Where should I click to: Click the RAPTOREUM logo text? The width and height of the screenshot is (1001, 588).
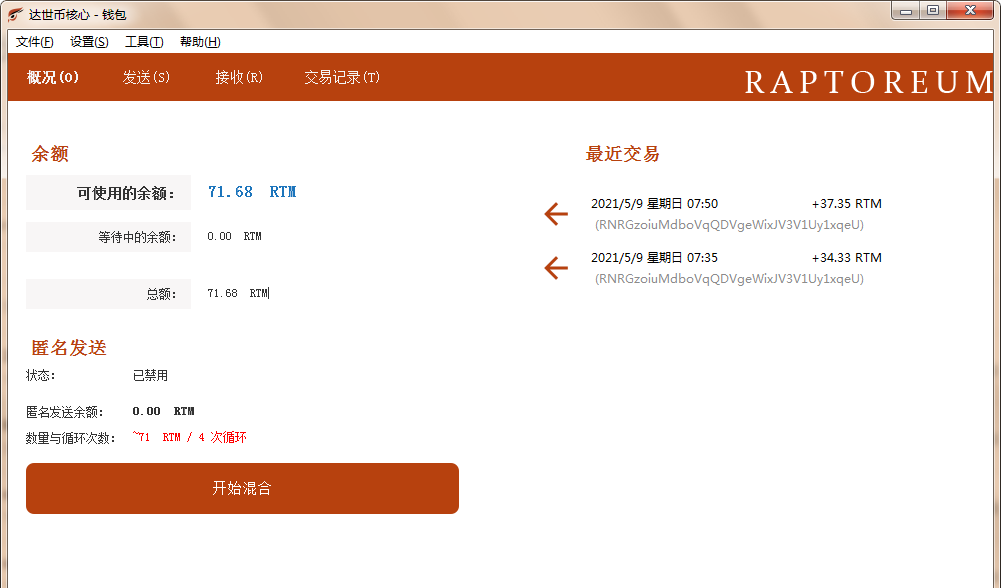tap(869, 82)
